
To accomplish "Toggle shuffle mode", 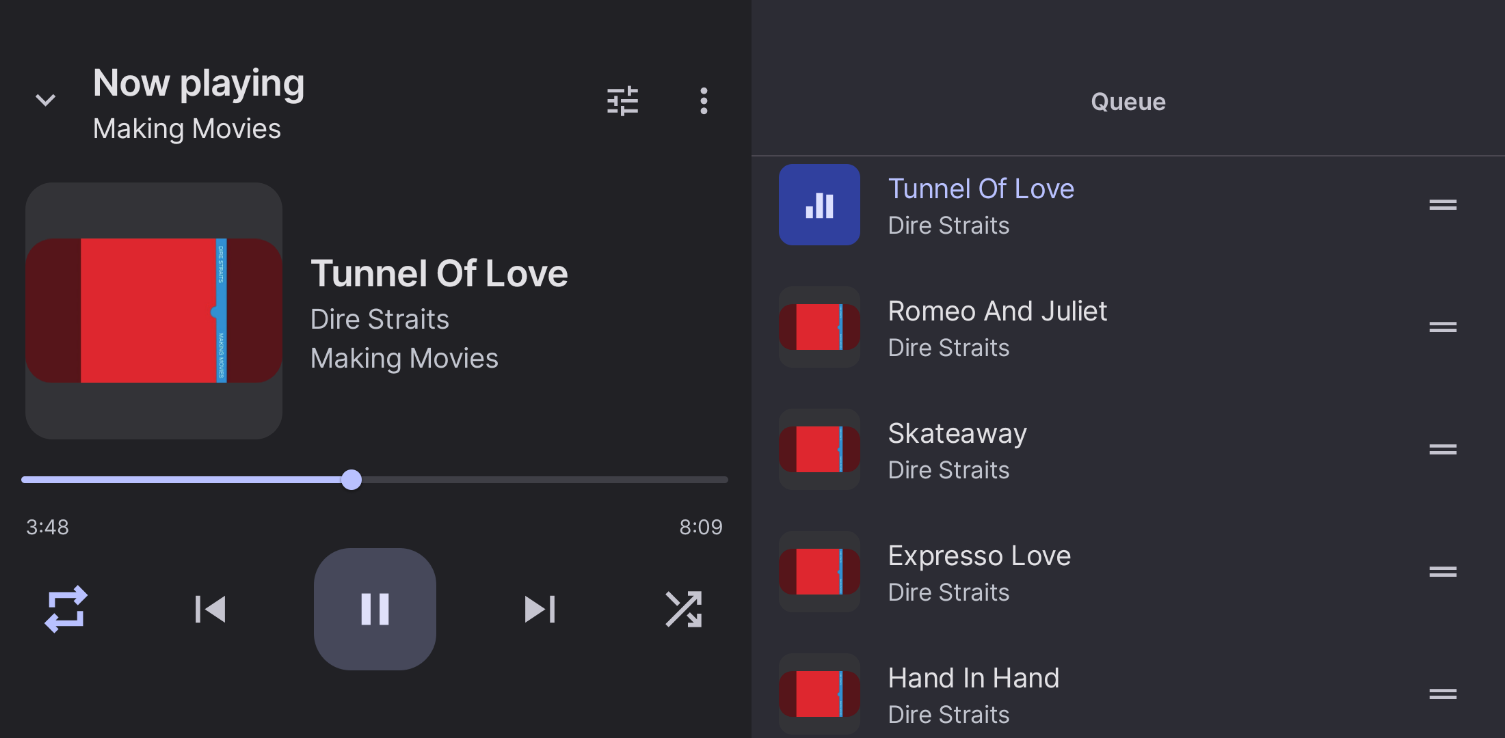I will click(684, 609).
